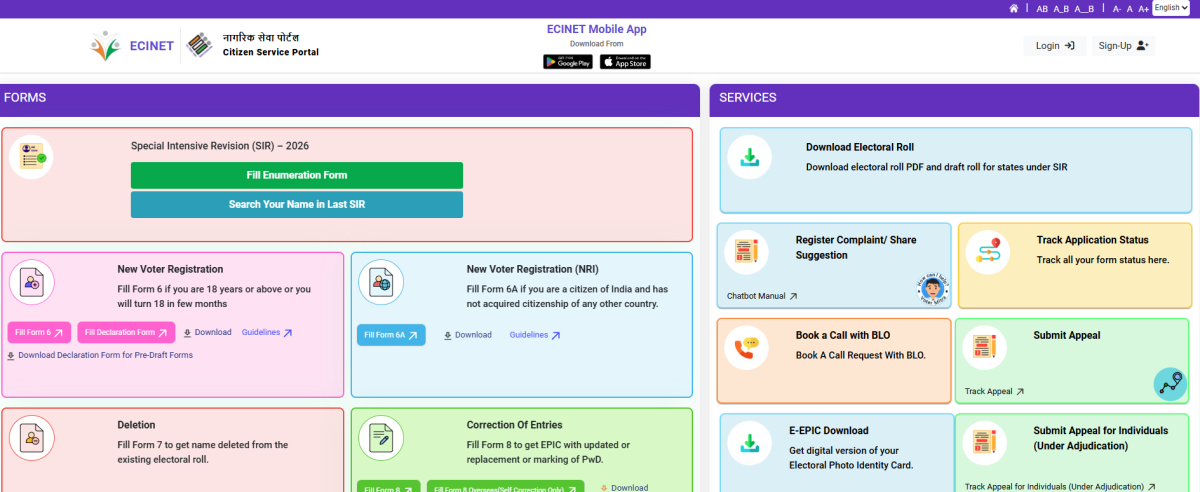Select the AB normal text spacing option
1200x492 pixels.
(x=1042, y=8)
